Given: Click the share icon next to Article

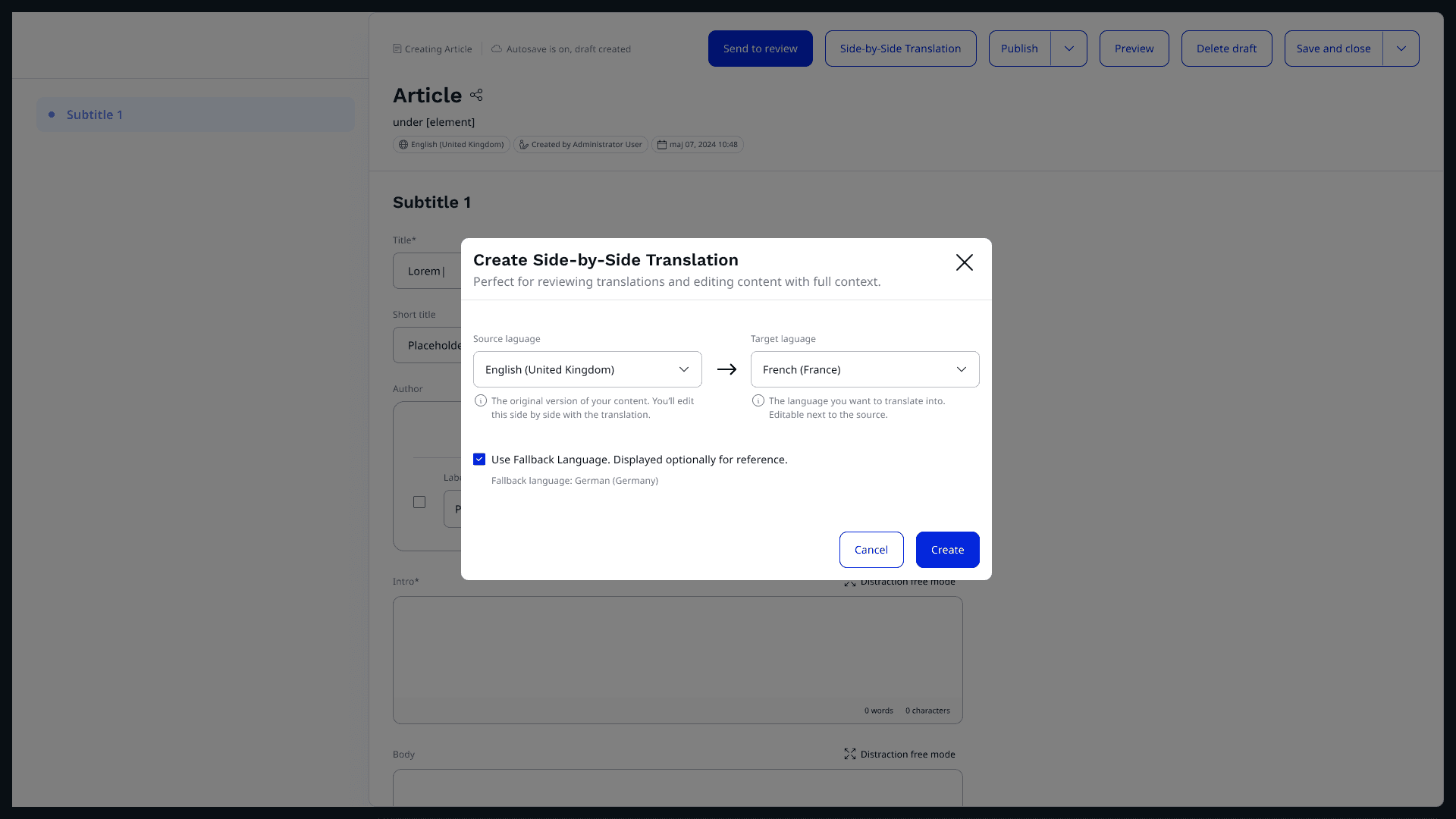Looking at the screenshot, I should click(476, 95).
